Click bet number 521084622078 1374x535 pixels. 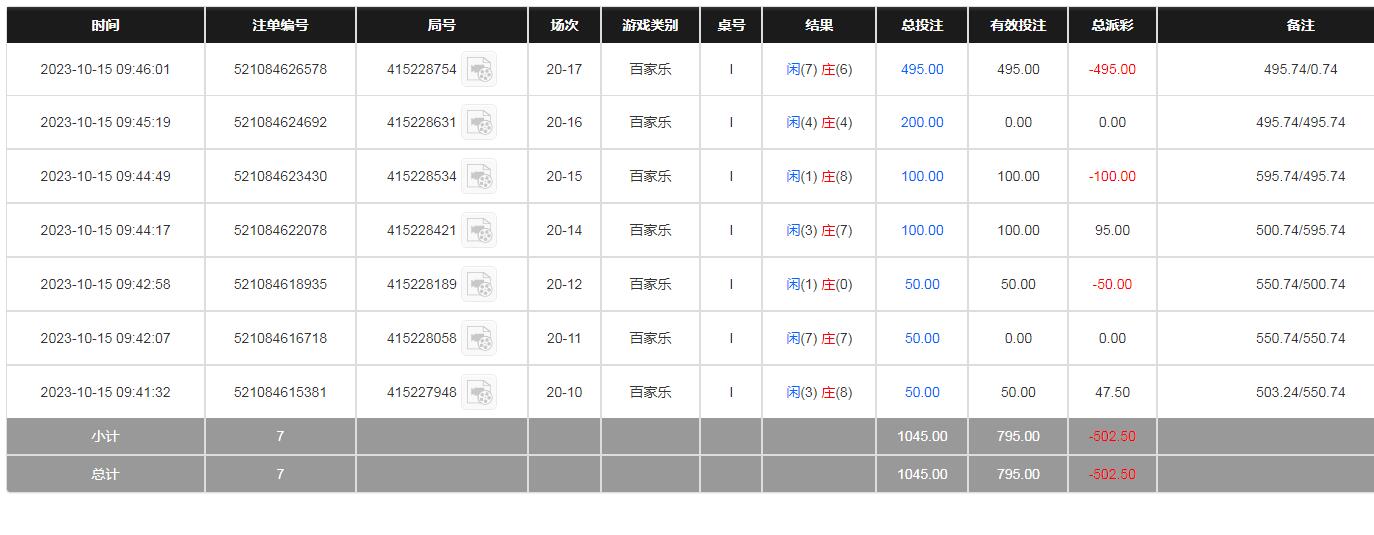280,231
